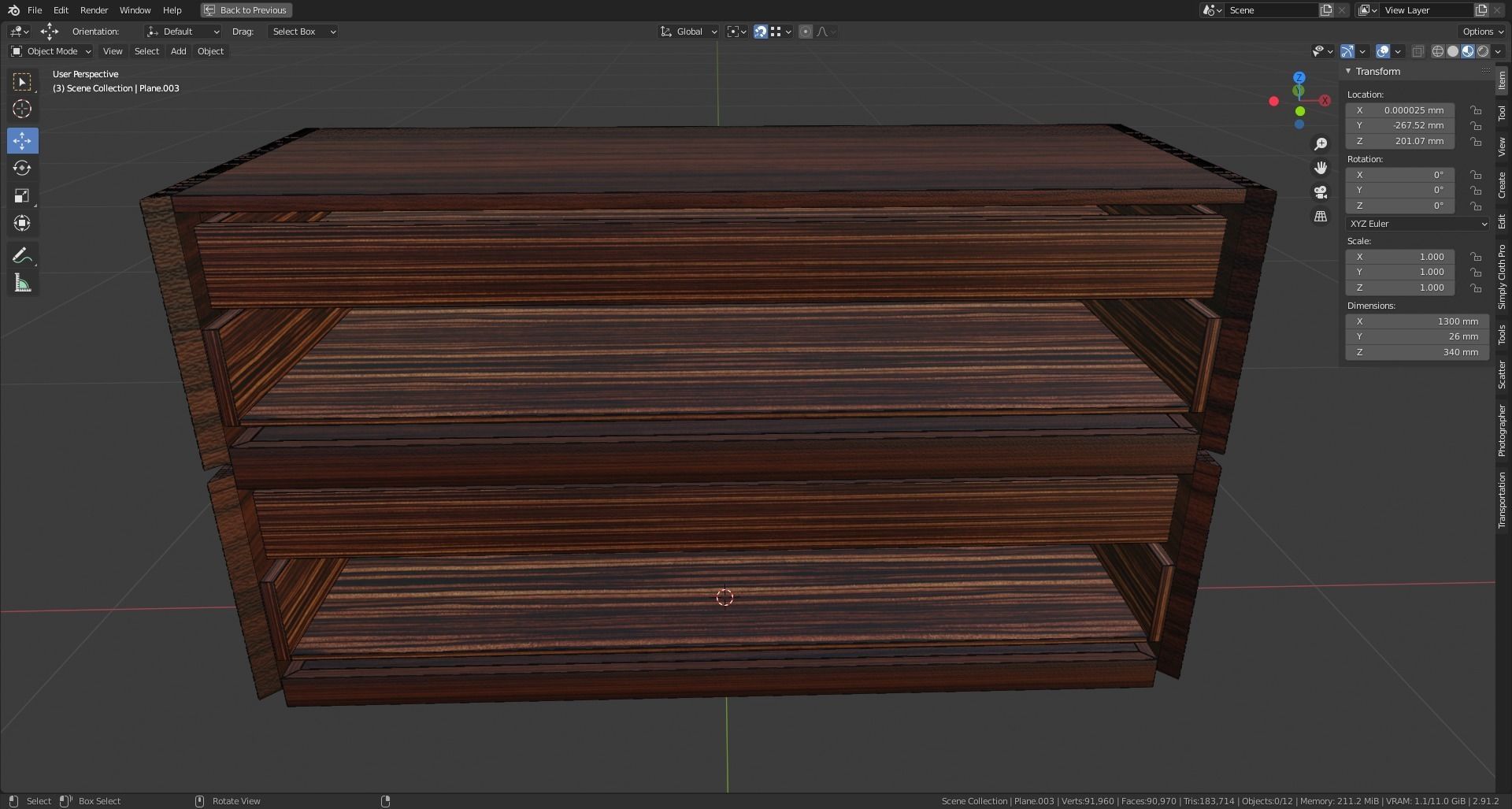Open the pivot point dropdown
The width and height of the screenshot is (1512, 809).
pos(736,32)
